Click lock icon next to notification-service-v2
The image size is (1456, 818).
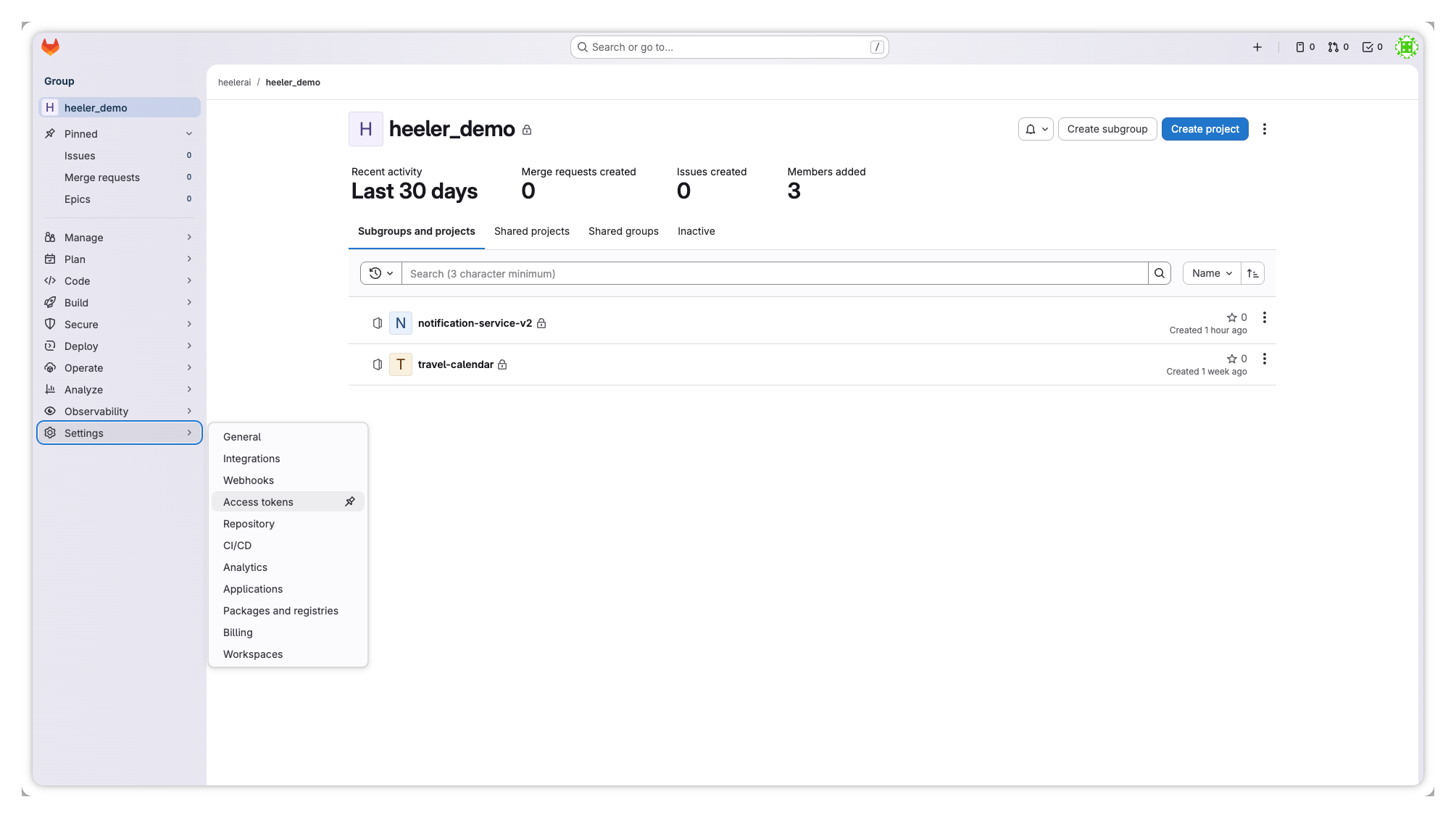pos(541,323)
